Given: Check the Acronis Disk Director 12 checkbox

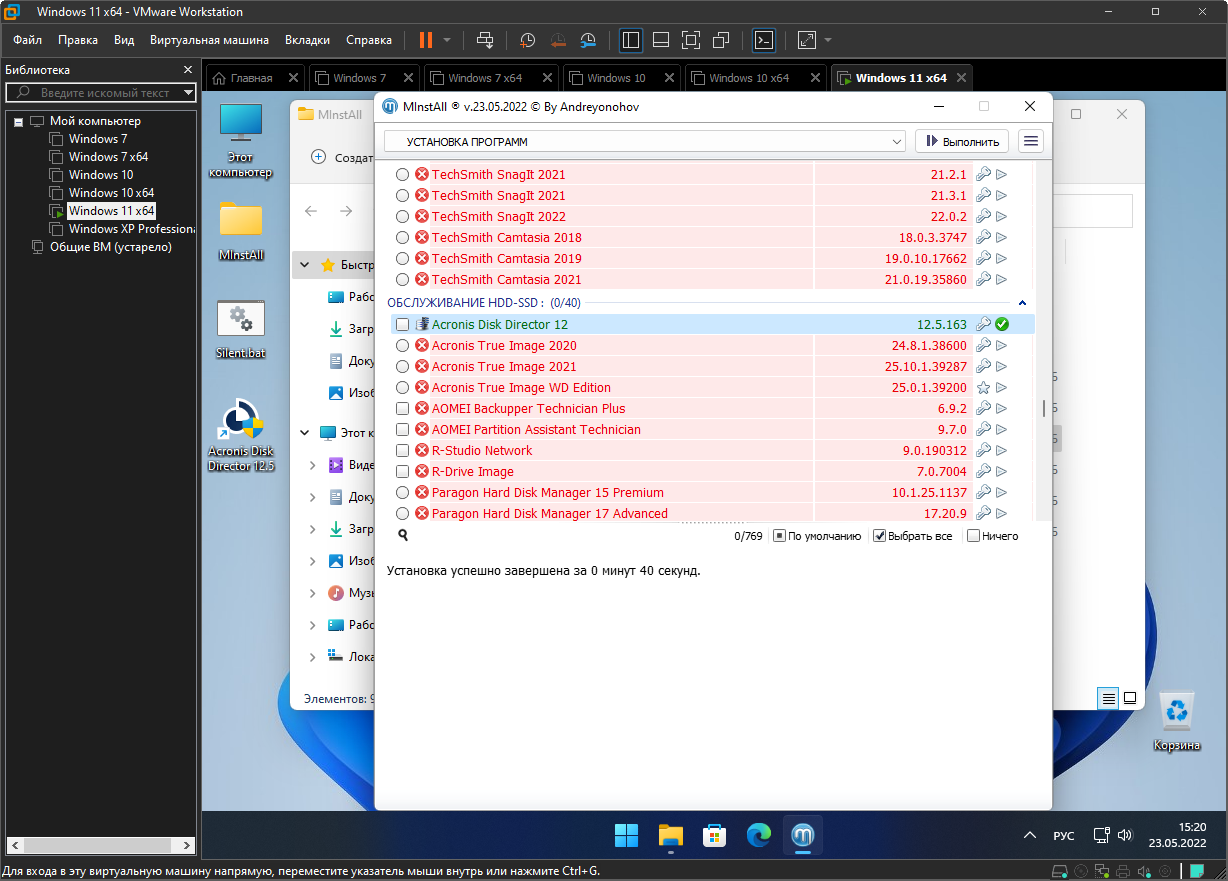Looking at the screenshot, I should [x=402, y=325].
